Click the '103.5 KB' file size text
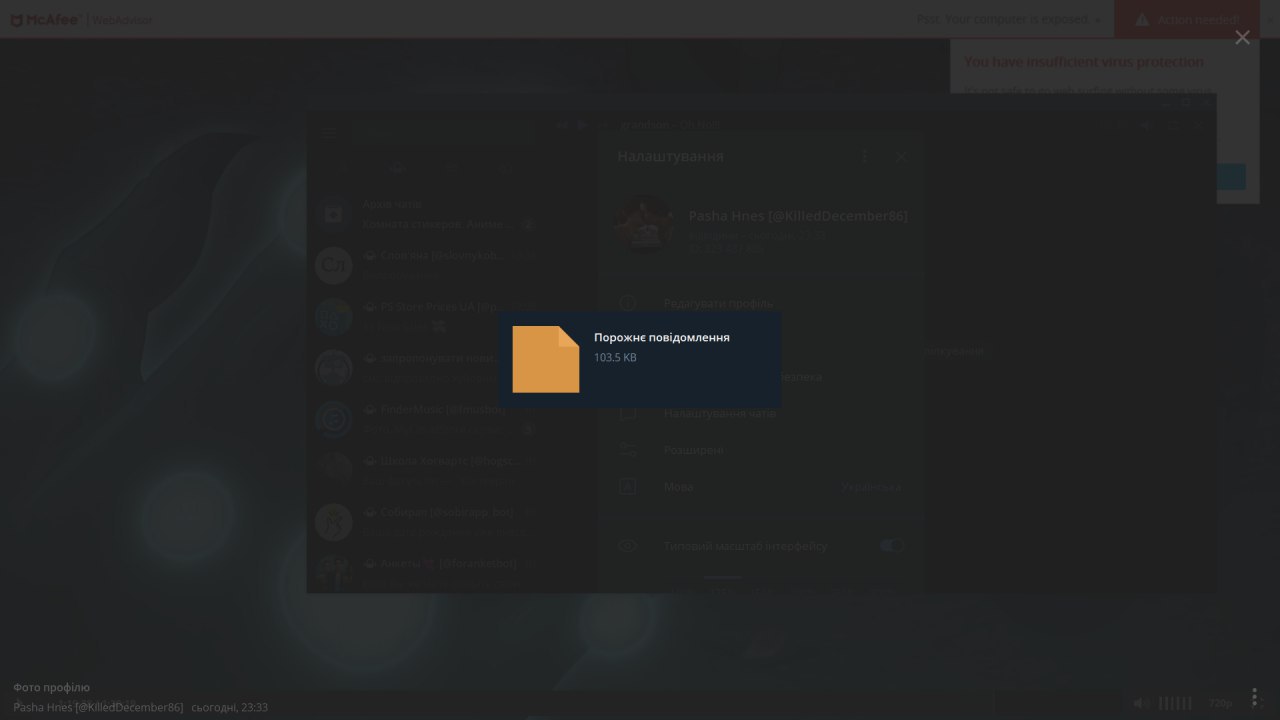 (615, 358)
